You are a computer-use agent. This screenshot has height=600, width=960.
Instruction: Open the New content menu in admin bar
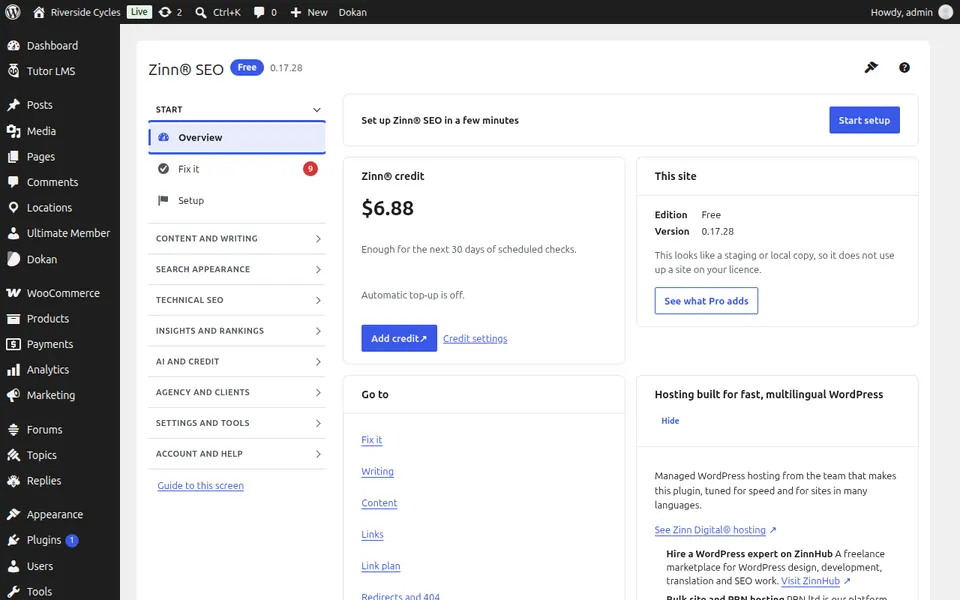click(x=309, y=12)
